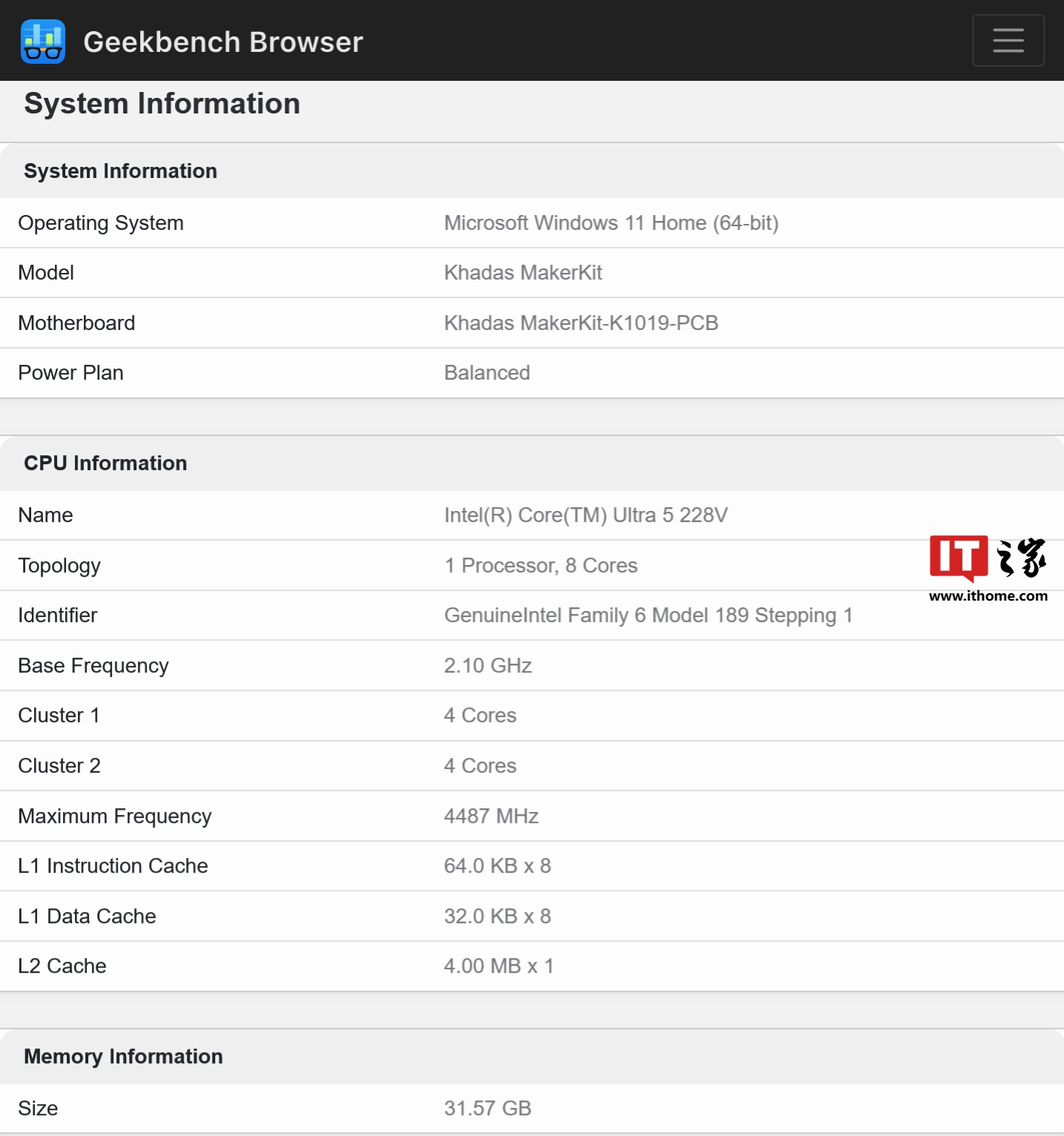Image resolution: width=1064 pixels, height=1136 pixels.
Task: Select the Base Frequency label
Action: tap(93, 666)
